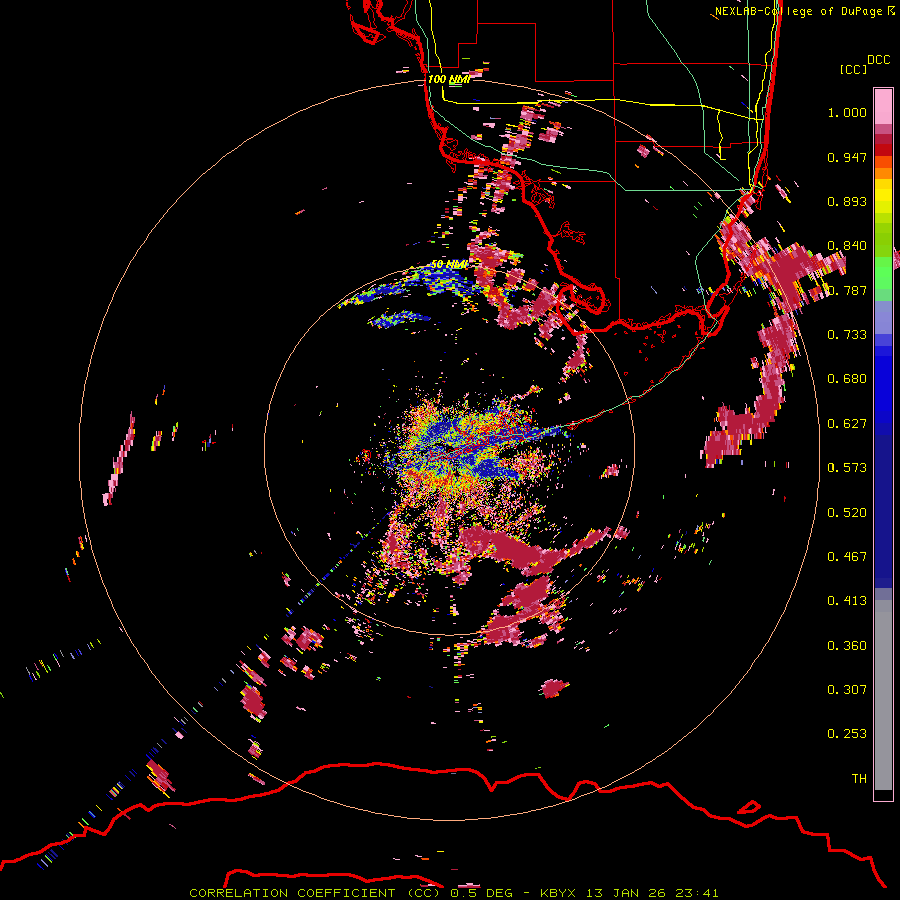The width and height of the screenshot is (900, 900).
Task: Select the 0.627 scale value
Action: [847, 424]
